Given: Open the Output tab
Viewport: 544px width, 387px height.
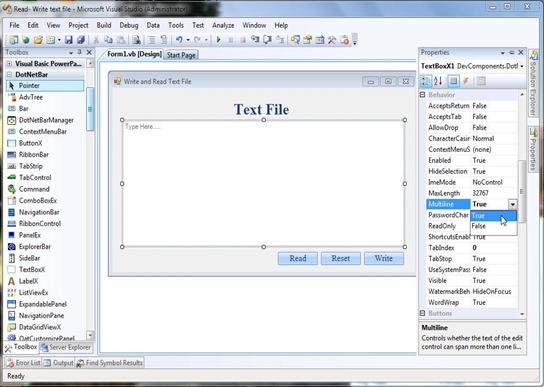Looking at the screenshot, I should pyautogui.click(x=59, y=363).
